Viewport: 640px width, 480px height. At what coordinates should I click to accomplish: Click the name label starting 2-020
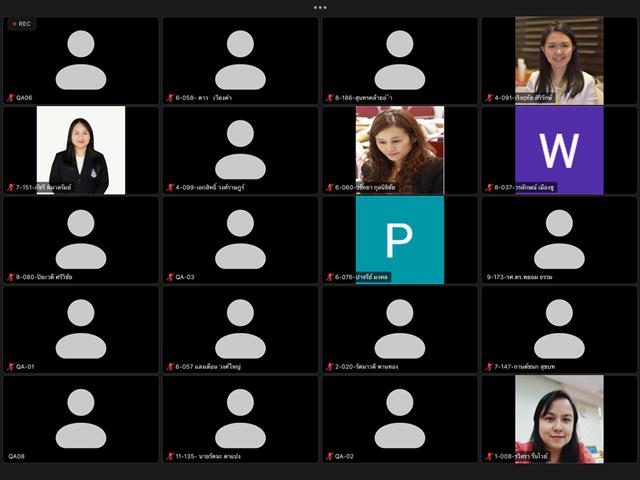(367, 367)
